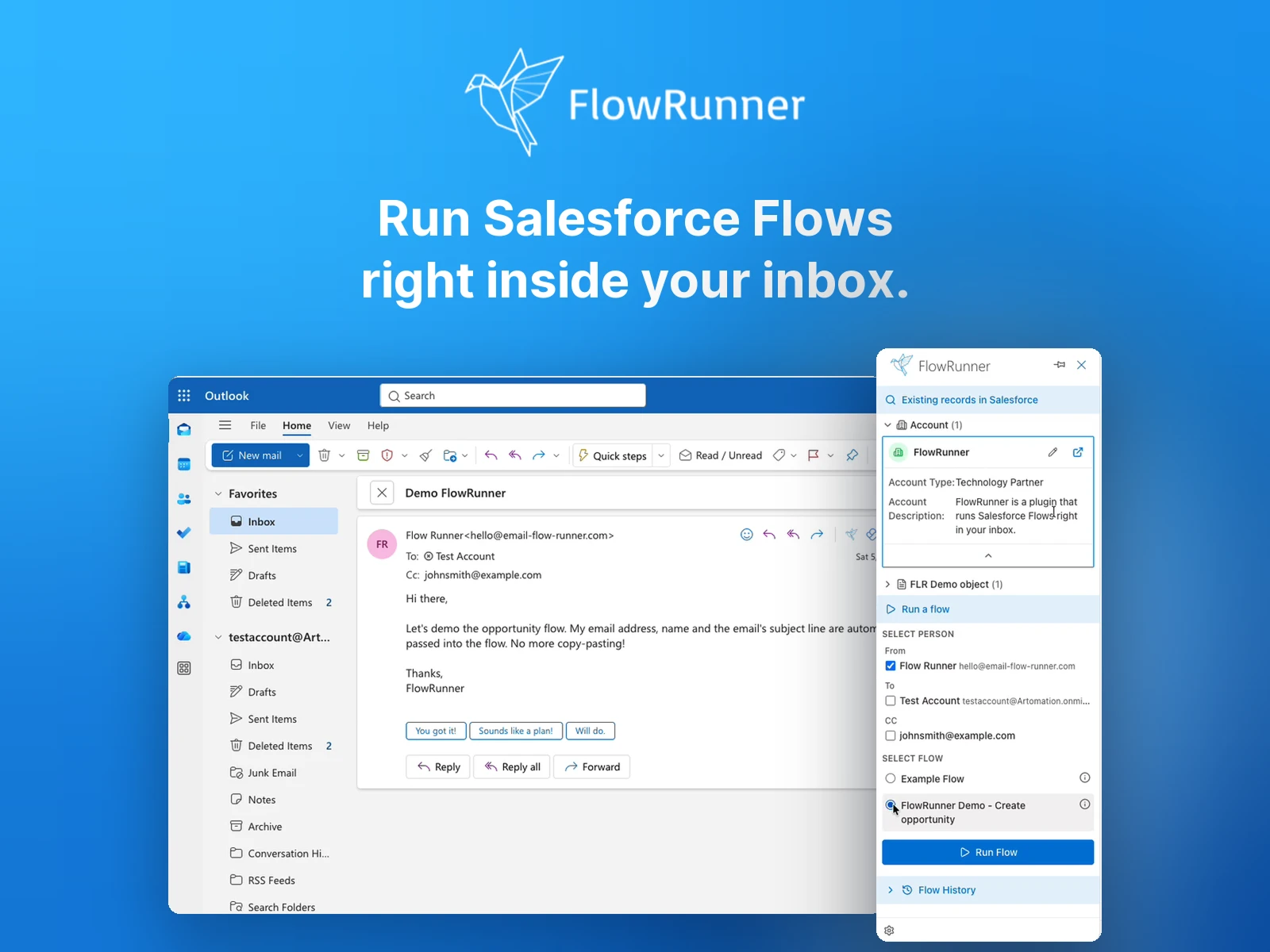Click the Move to folder icon
Viewport: 1270px width, 952px height.
click(x=450, y=455)
